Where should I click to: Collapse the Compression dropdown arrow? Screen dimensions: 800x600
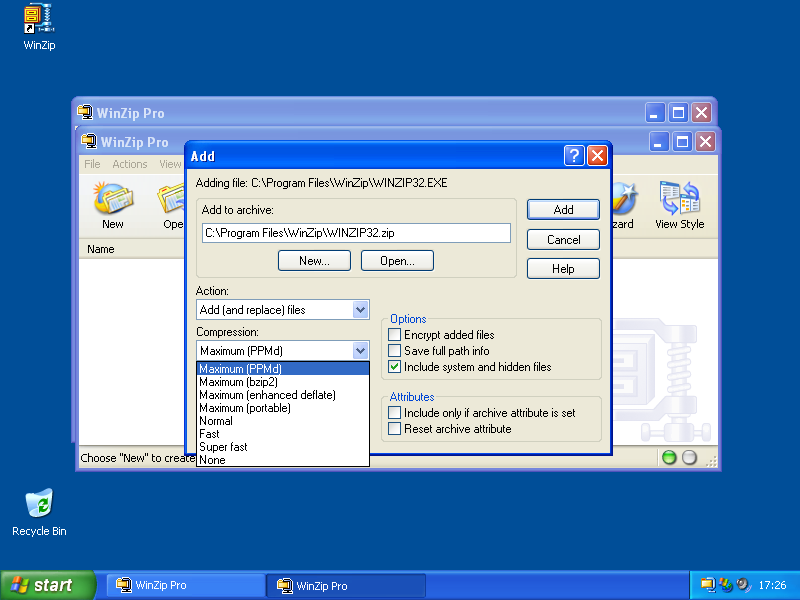click(361, 351)
